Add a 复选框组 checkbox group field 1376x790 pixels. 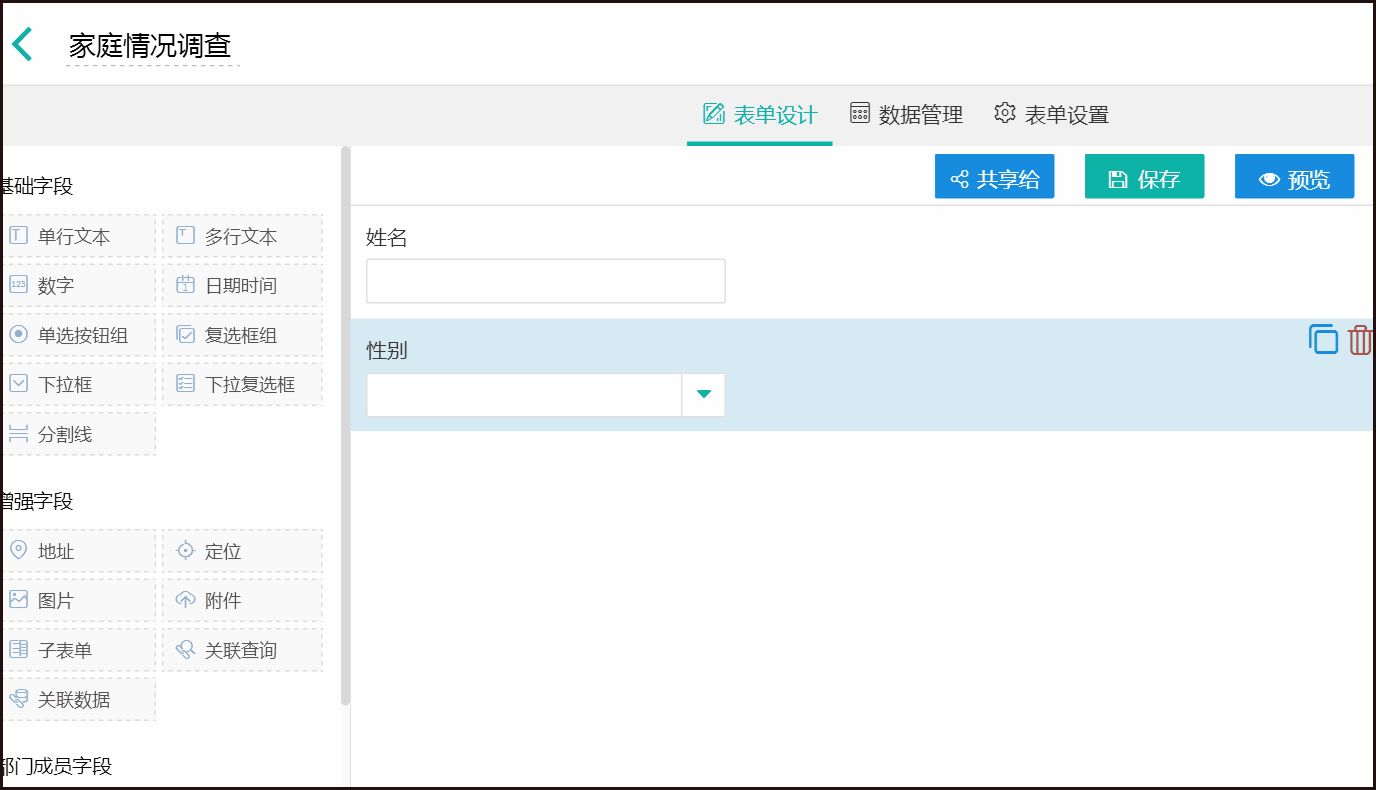[243, 335]
